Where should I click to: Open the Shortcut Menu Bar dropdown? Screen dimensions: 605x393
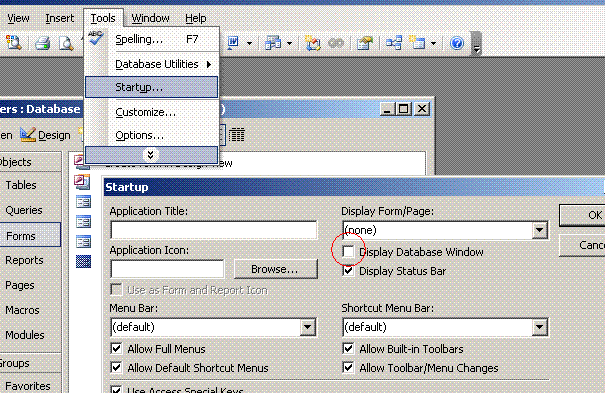(539, 327)
